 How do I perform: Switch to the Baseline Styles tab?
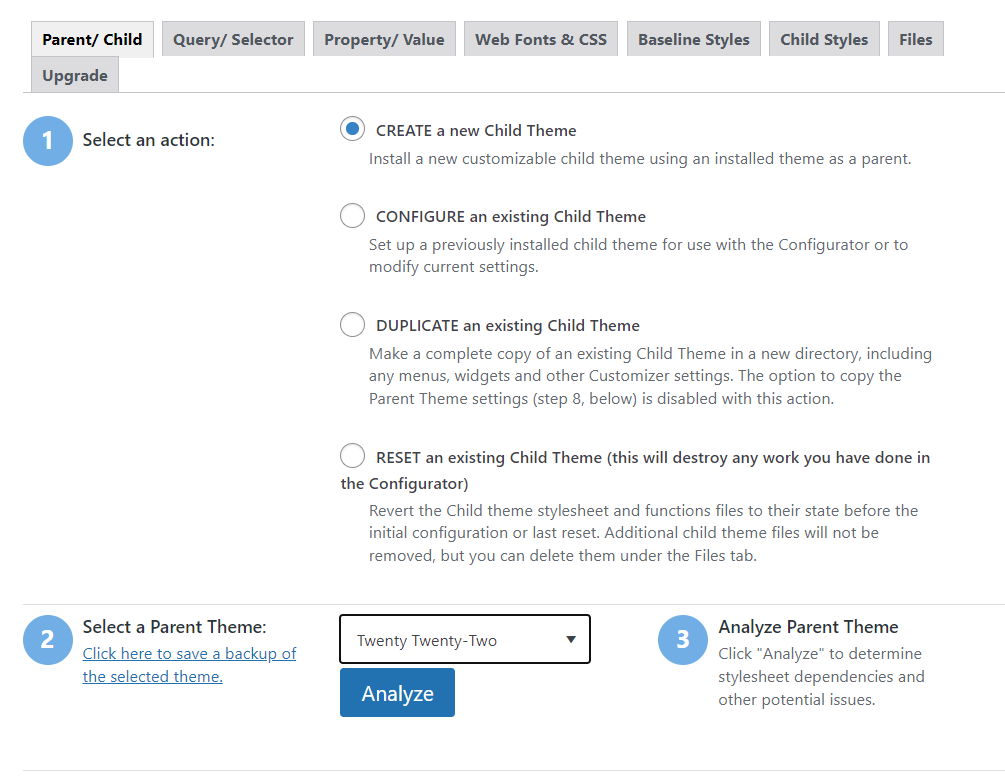(693, 40)
